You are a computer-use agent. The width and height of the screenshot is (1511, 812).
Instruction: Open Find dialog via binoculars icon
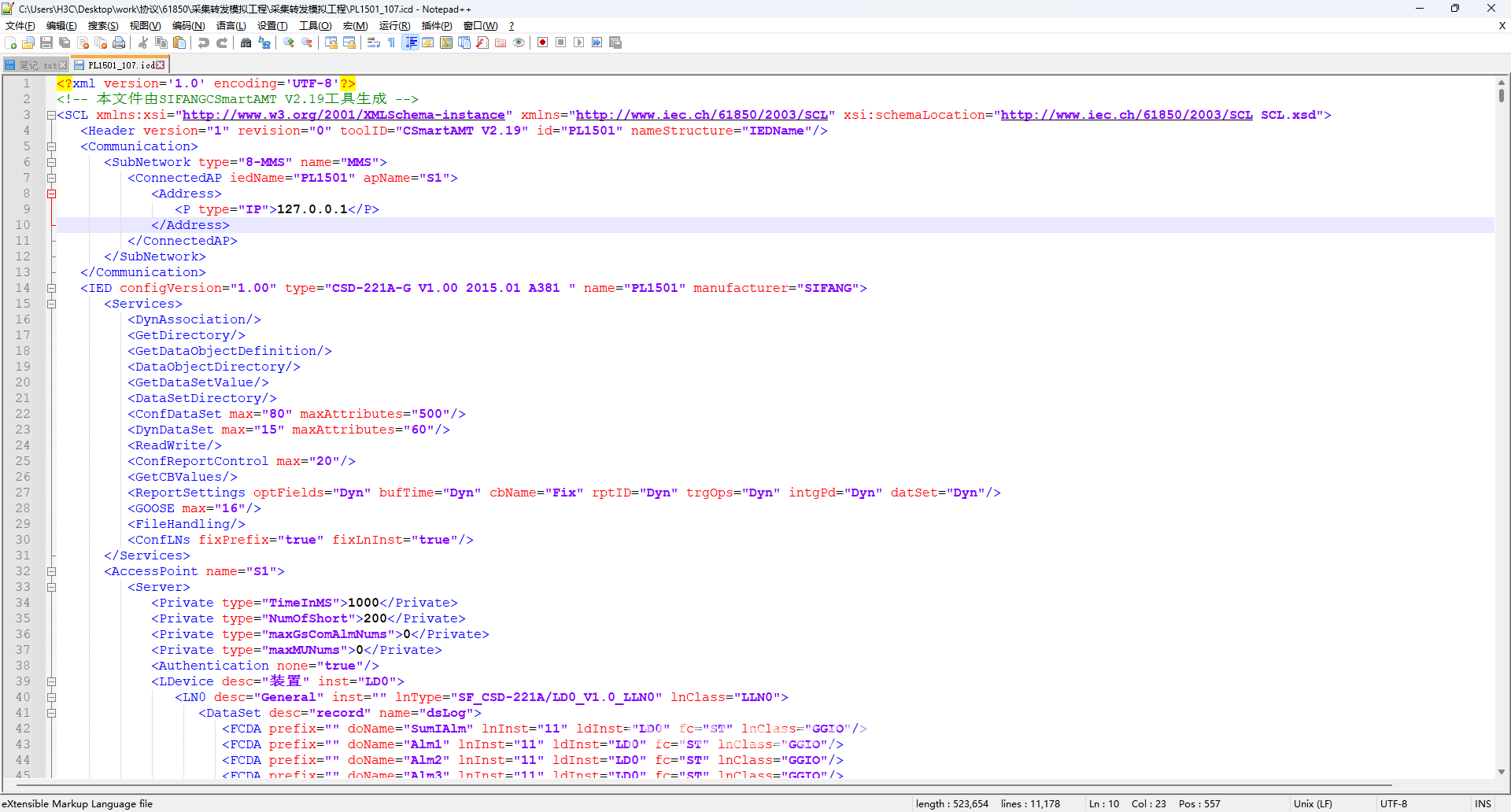(246, 42)
